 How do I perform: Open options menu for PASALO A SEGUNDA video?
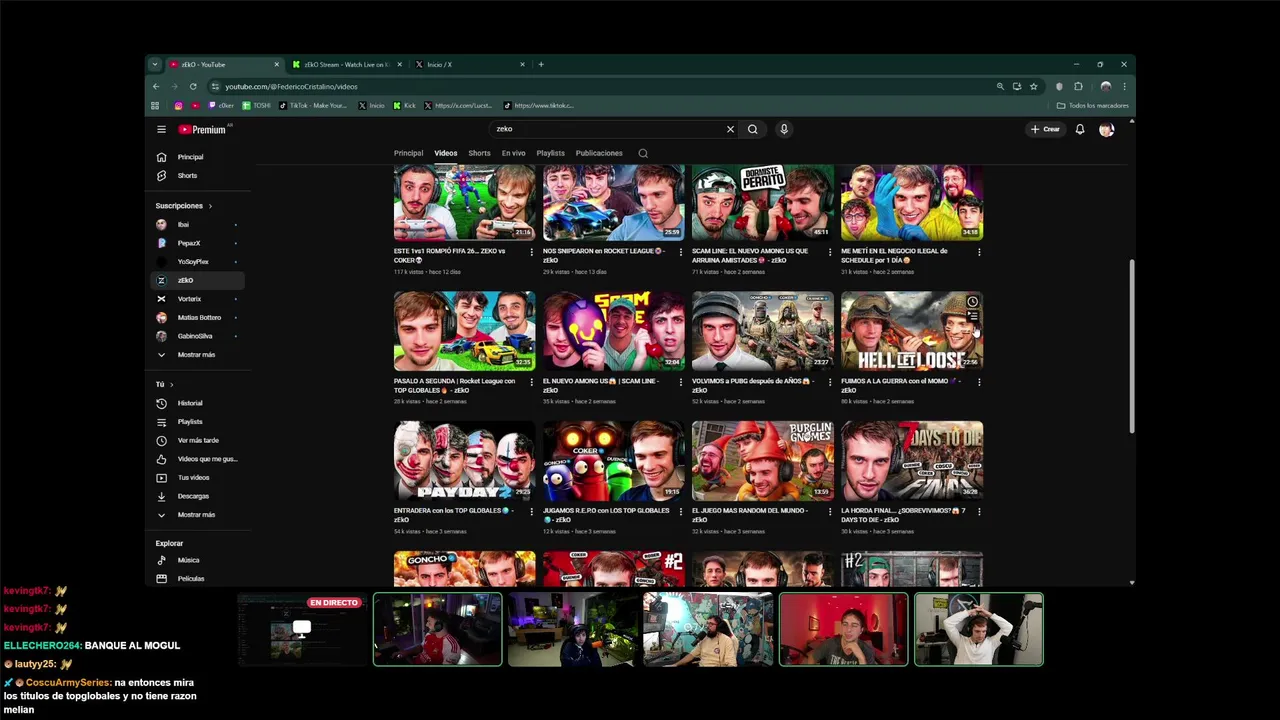(531, 382)
